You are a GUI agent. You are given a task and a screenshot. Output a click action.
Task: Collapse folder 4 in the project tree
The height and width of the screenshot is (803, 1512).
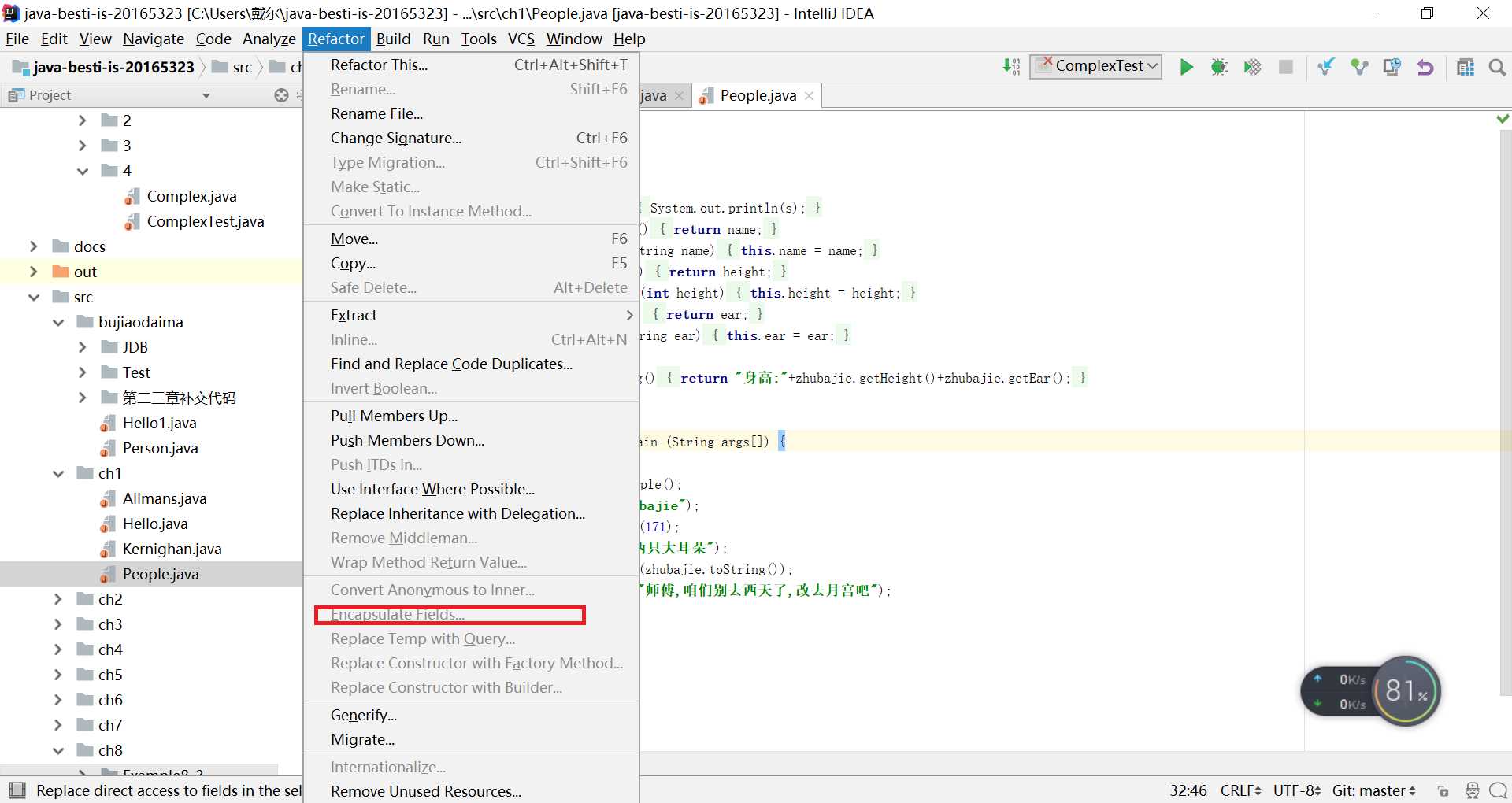(83, 171)
